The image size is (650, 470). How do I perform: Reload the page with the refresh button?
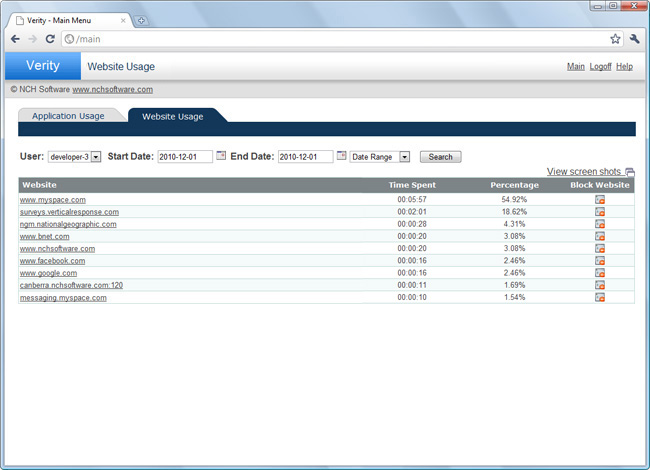pos(50,39)
